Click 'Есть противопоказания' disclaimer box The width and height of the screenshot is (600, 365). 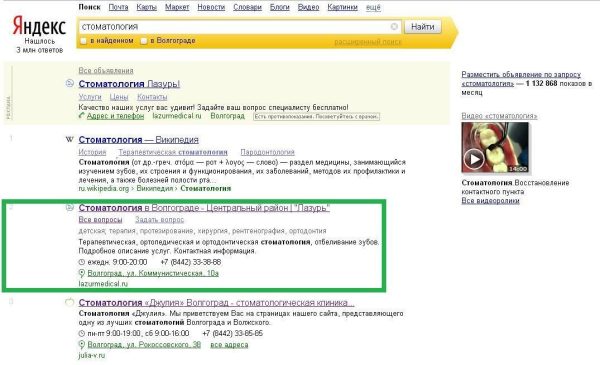click(x=316, y=116)
